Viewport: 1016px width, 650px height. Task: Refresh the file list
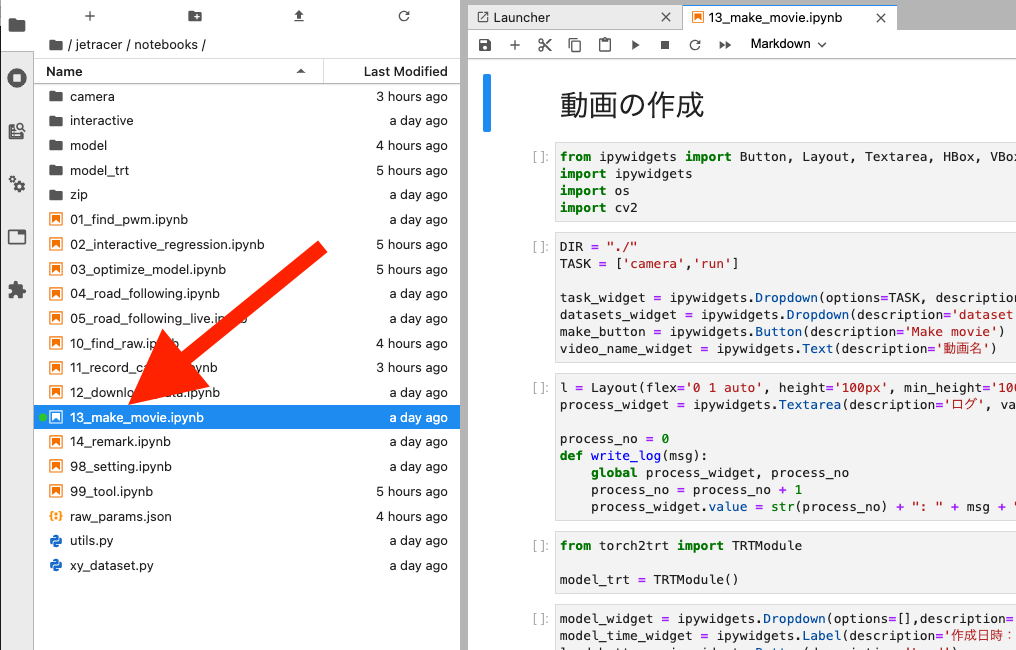click(x=404, y=16)
